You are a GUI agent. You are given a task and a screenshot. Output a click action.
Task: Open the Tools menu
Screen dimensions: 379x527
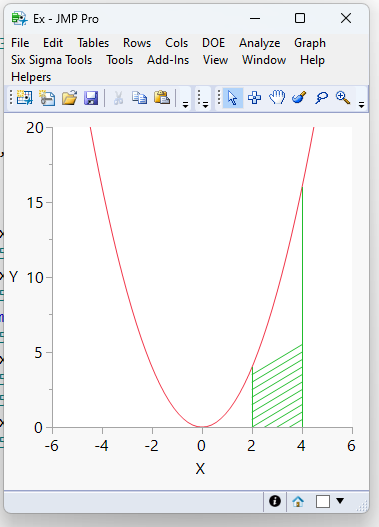click(x=120, y=60)
